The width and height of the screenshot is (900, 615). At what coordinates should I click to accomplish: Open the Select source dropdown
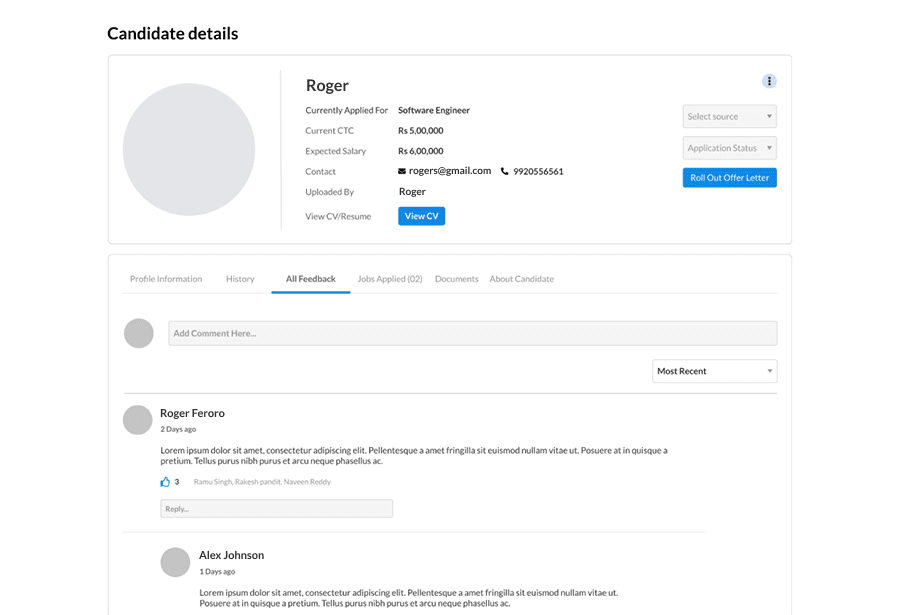[730, 116]
